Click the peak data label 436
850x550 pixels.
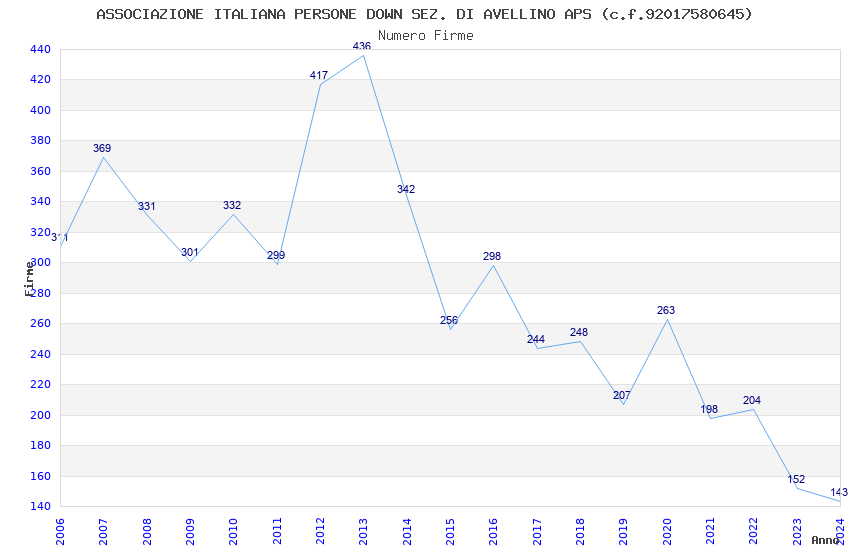point(362,46)
